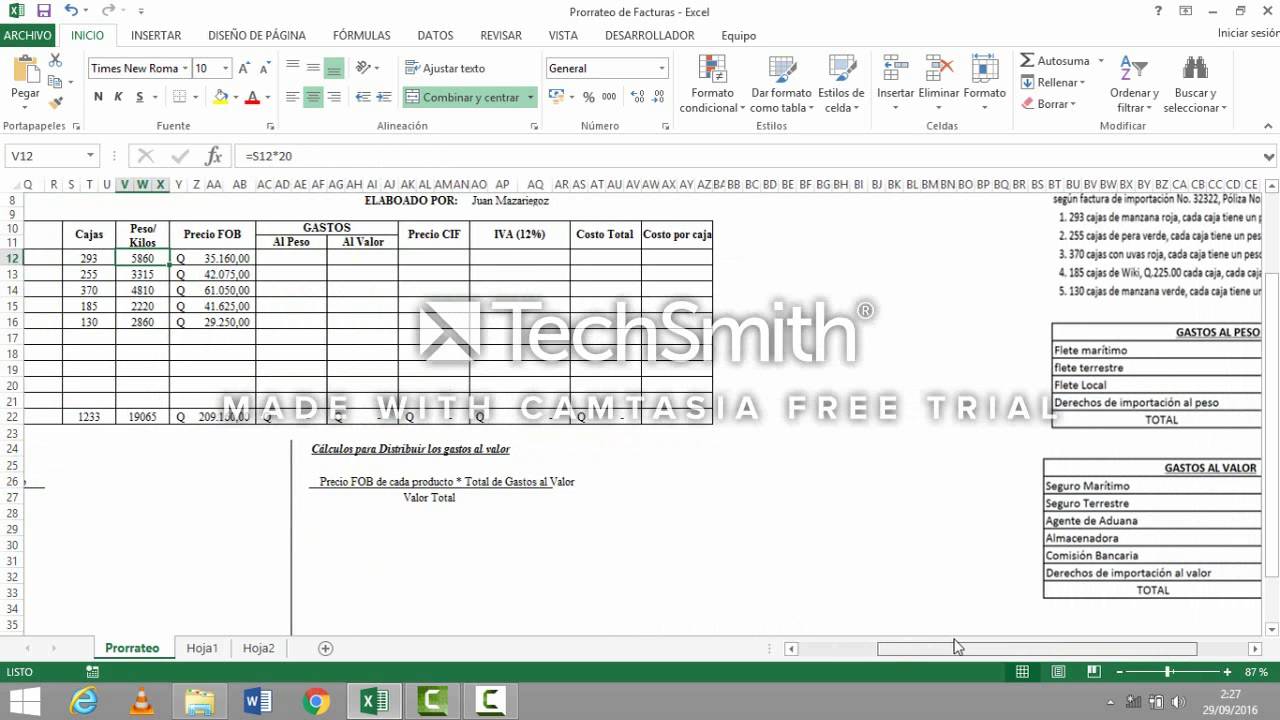Decrease font size with the smaller A icon

[x=263, y=68]
